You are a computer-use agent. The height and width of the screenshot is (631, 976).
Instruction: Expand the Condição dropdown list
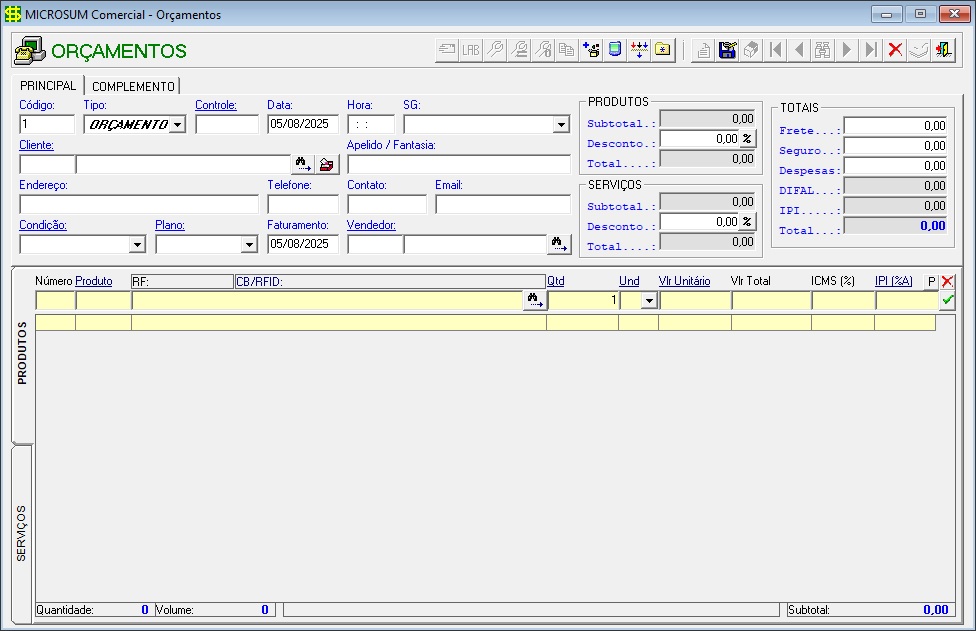pyautogui.click(x=137, y=244)
